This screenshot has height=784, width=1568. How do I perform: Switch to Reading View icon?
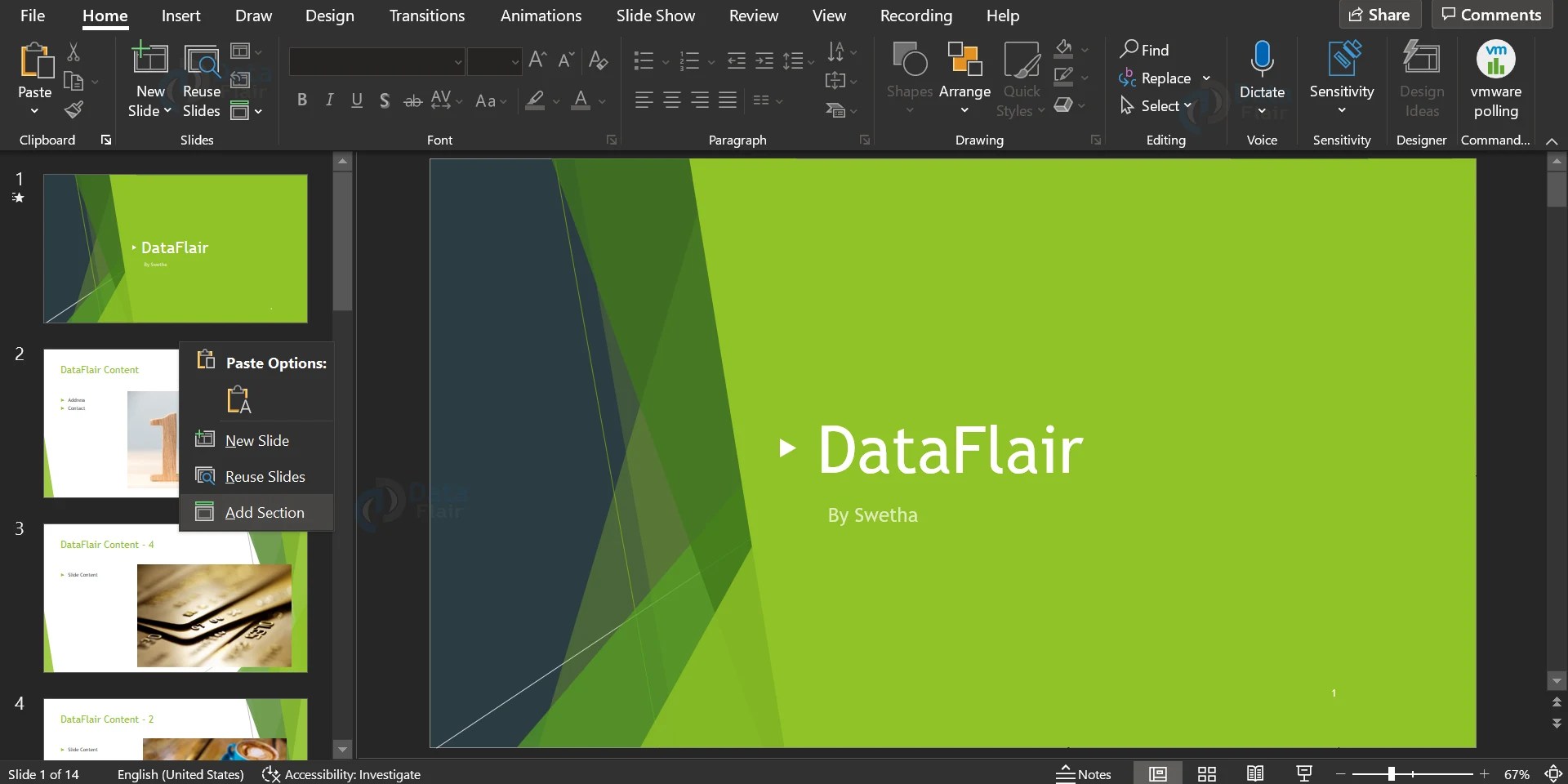coord(1255,773)
